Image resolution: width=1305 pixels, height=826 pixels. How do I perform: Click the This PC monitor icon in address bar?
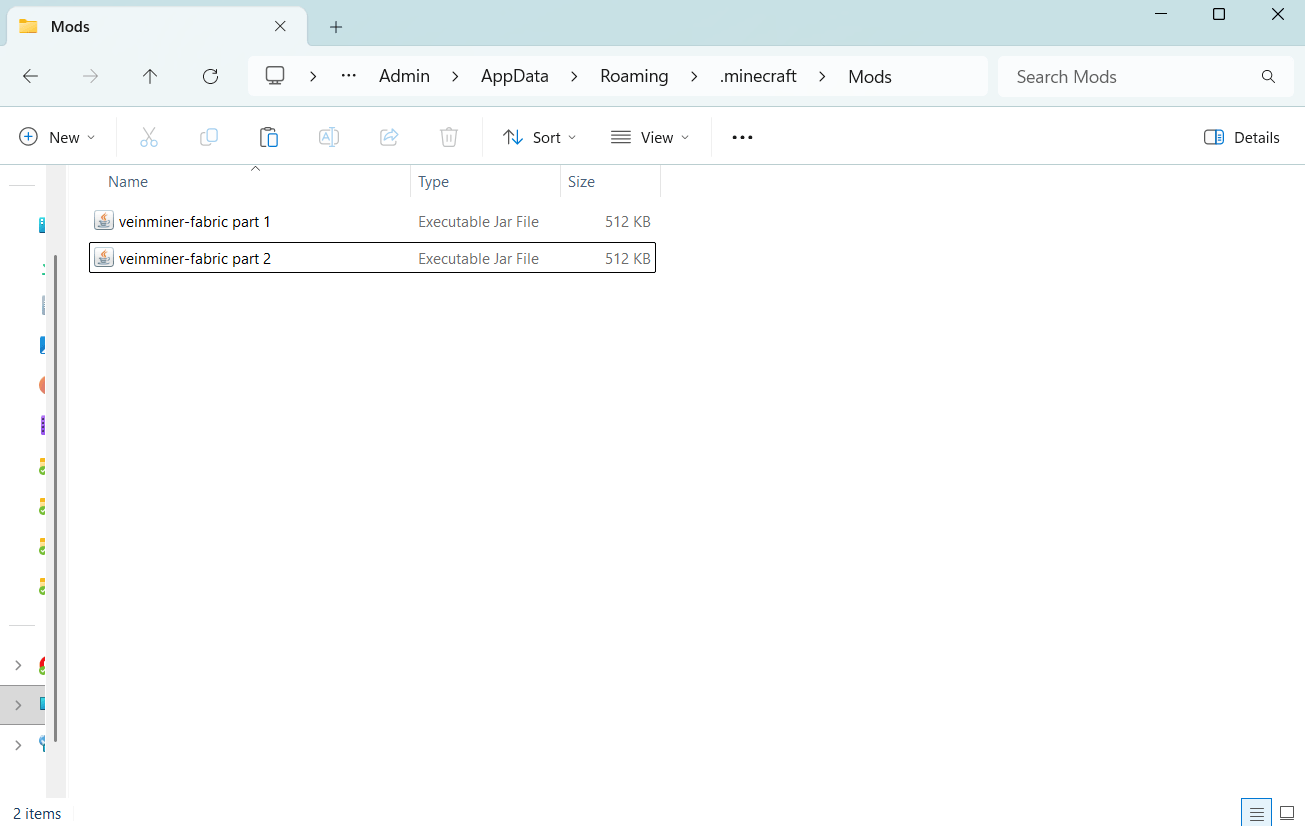click(x=275, y=76)
